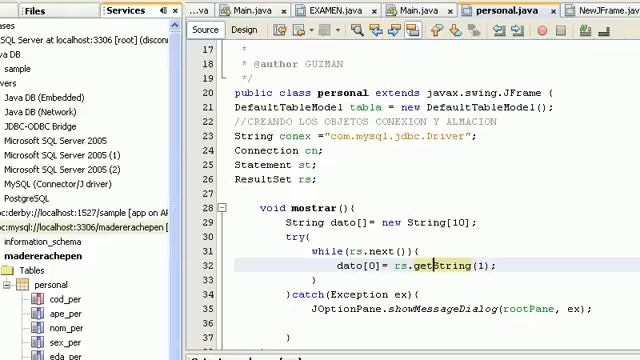Select information_schema node
This screenshot has height=360, width=640.
click(x=42, y=242)
